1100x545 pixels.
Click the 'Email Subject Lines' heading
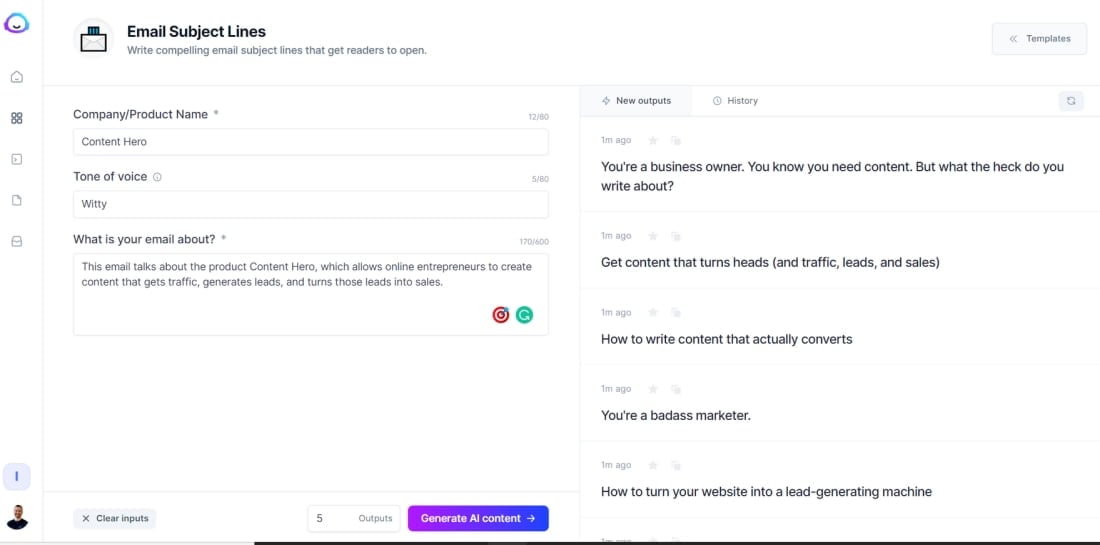(196, 32)
